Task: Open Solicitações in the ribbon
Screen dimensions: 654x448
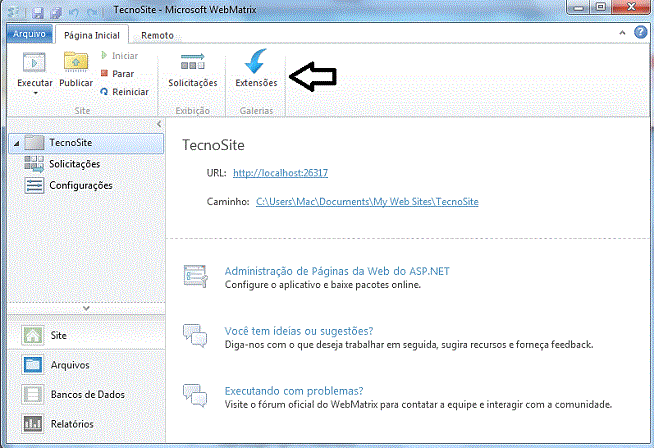Action: coord(193,70)
